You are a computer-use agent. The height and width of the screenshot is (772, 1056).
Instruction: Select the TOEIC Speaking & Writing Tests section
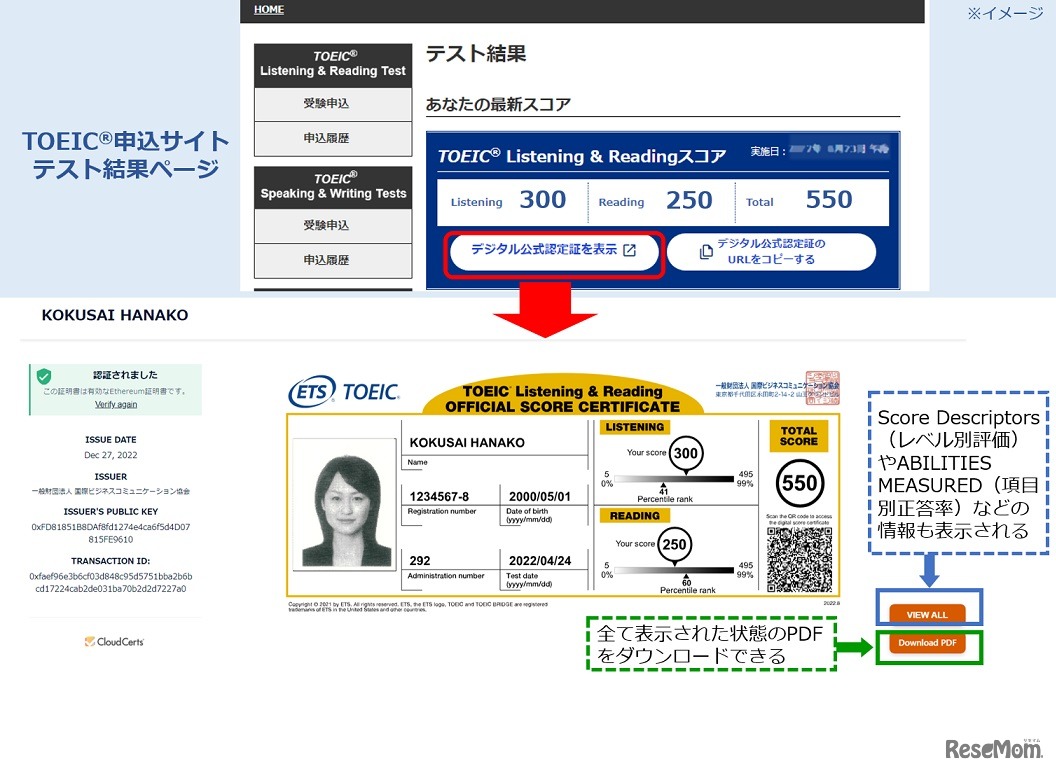332,185
